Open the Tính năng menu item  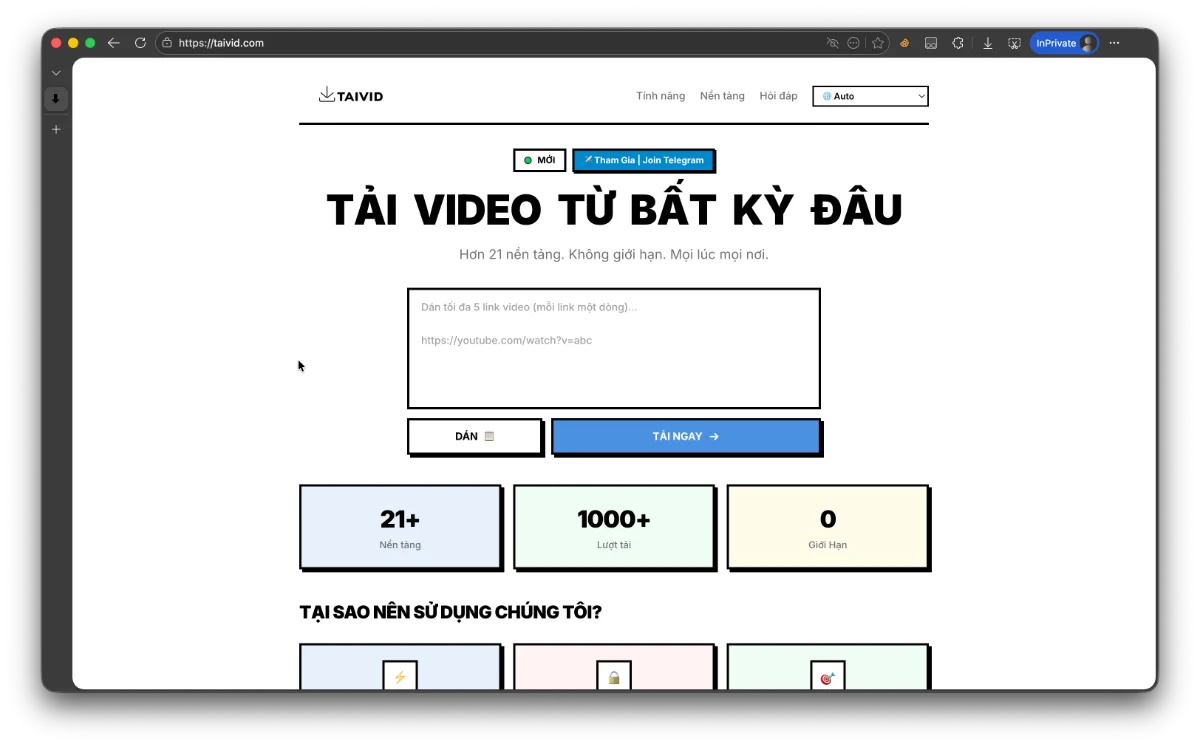tap(660, 95)
